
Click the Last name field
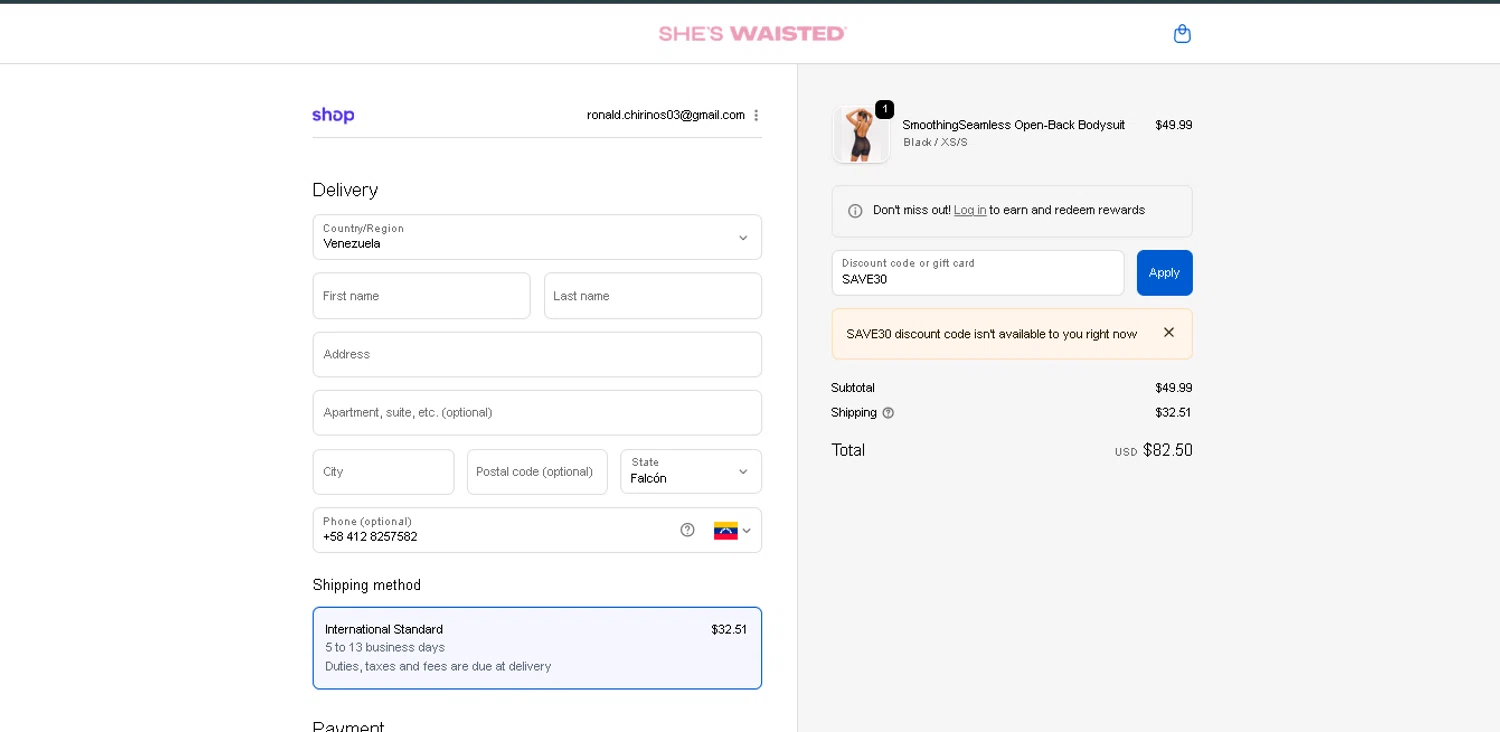[653, 296]
